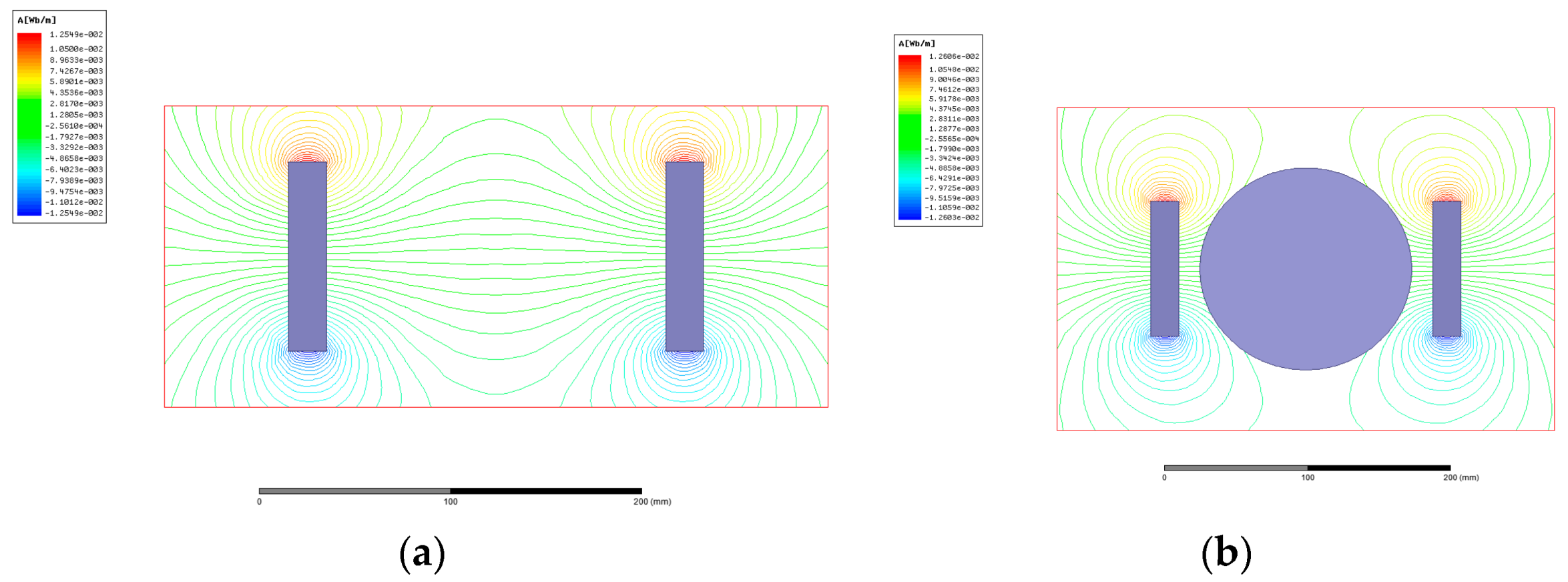
Task: Click the legend value -2.5565e-004
Action: coord(952,139)
